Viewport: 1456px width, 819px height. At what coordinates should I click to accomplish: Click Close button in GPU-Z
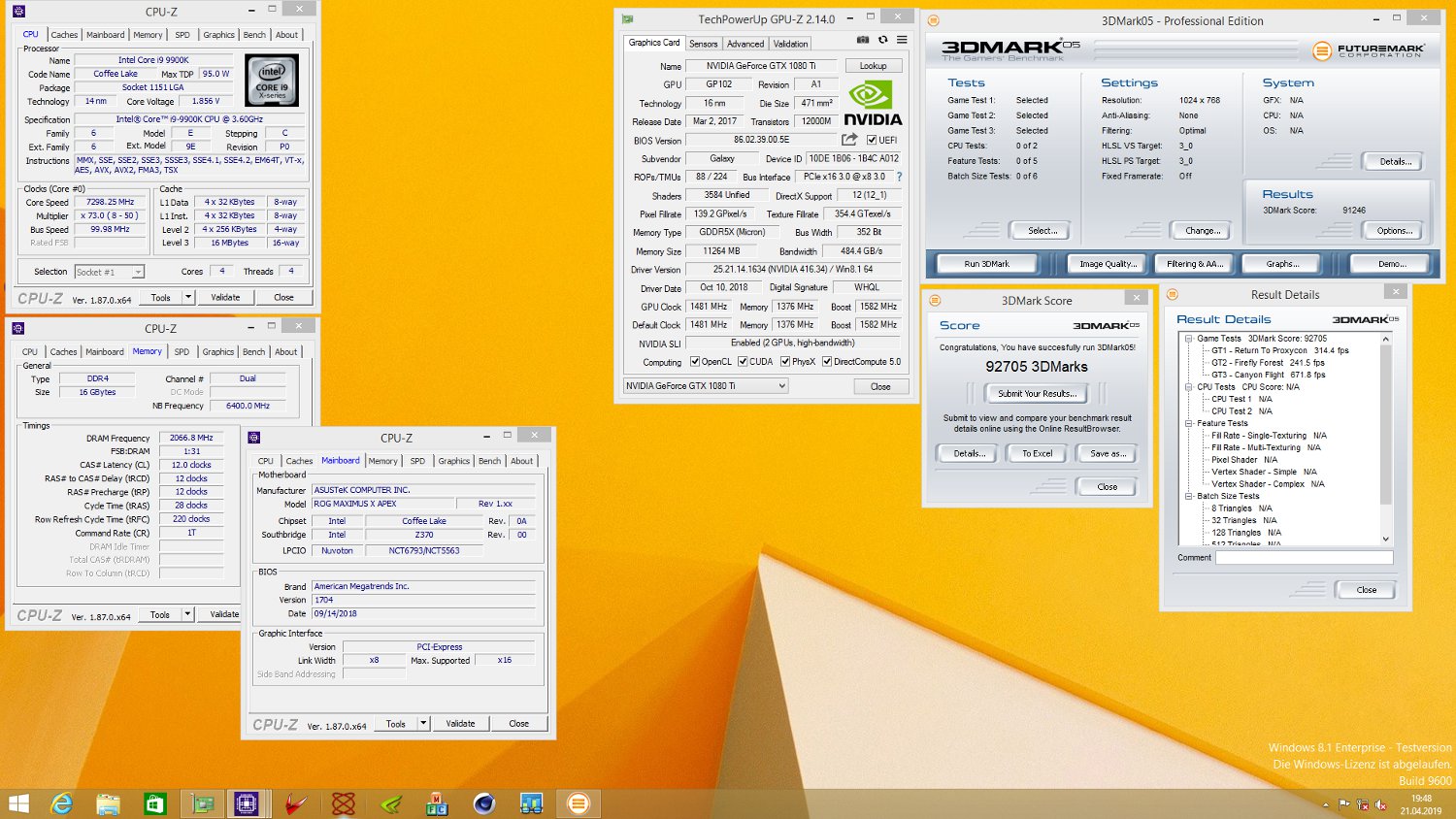(880, 386)
